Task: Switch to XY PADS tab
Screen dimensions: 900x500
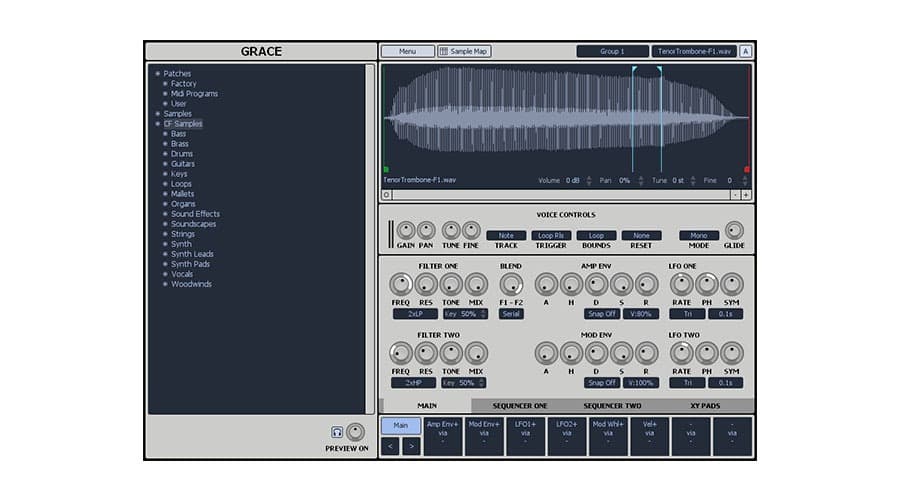Action: 705,405
